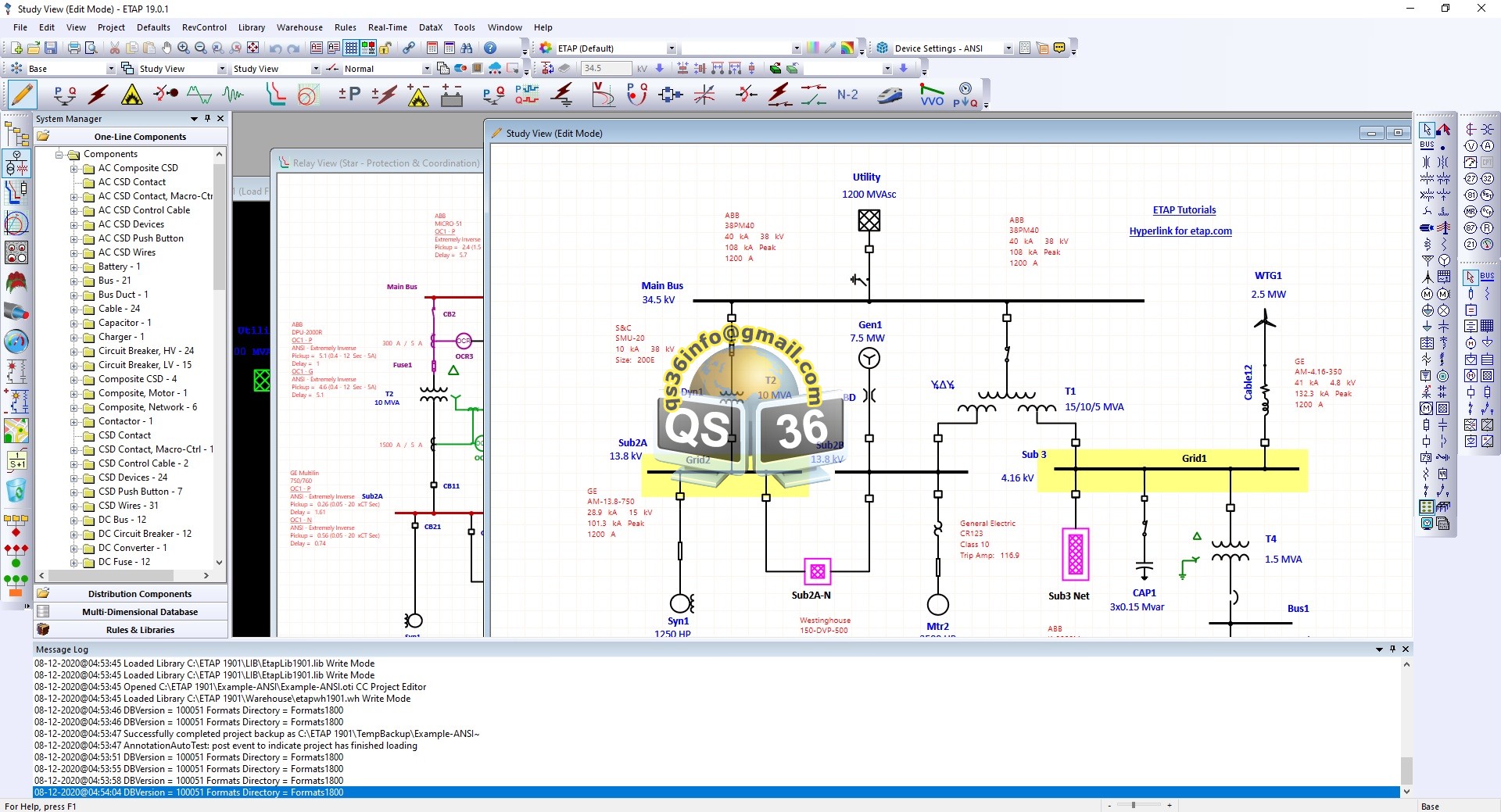Open the train traction power mode
The image size is (1501, 812).
click(890, 95)
